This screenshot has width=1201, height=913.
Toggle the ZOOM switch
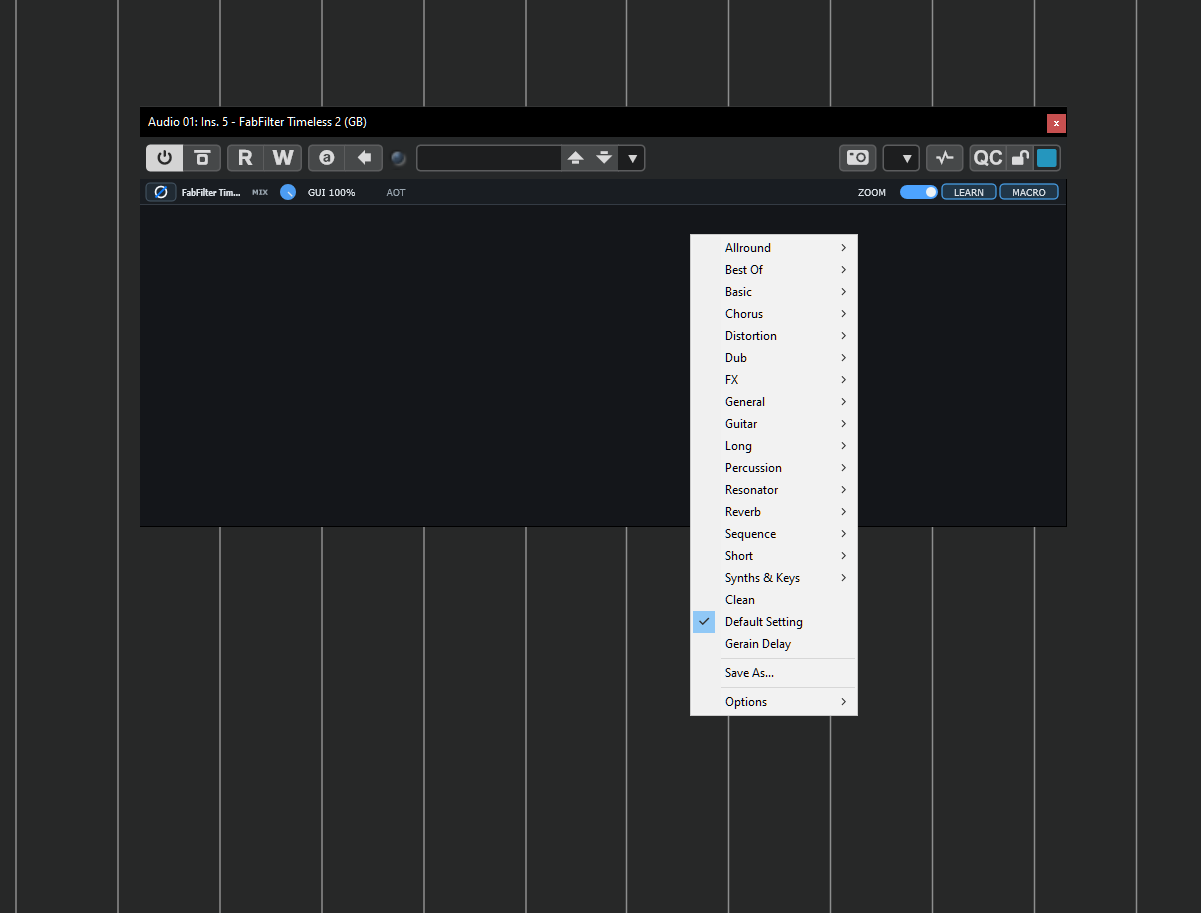click(919, 192)
